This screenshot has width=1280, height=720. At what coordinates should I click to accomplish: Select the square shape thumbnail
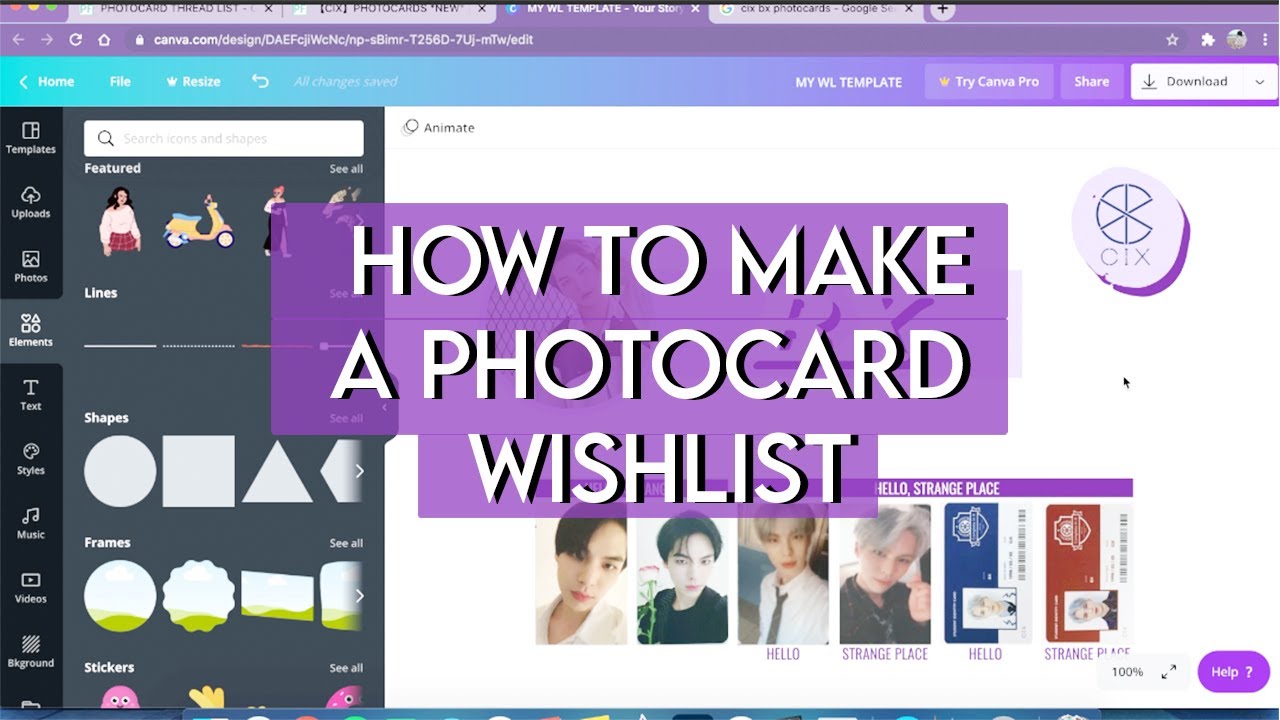click(x=199, y=471)
